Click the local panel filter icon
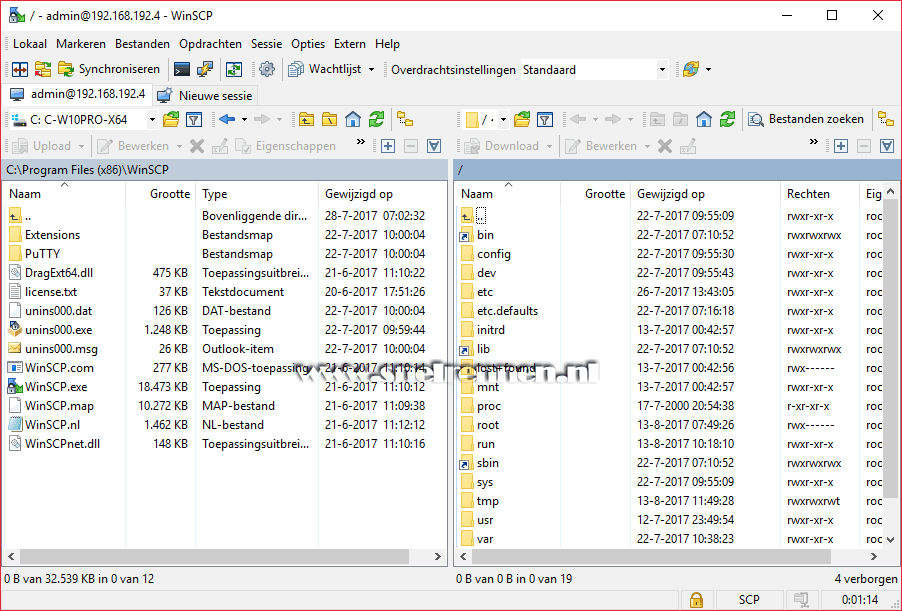 194,120
